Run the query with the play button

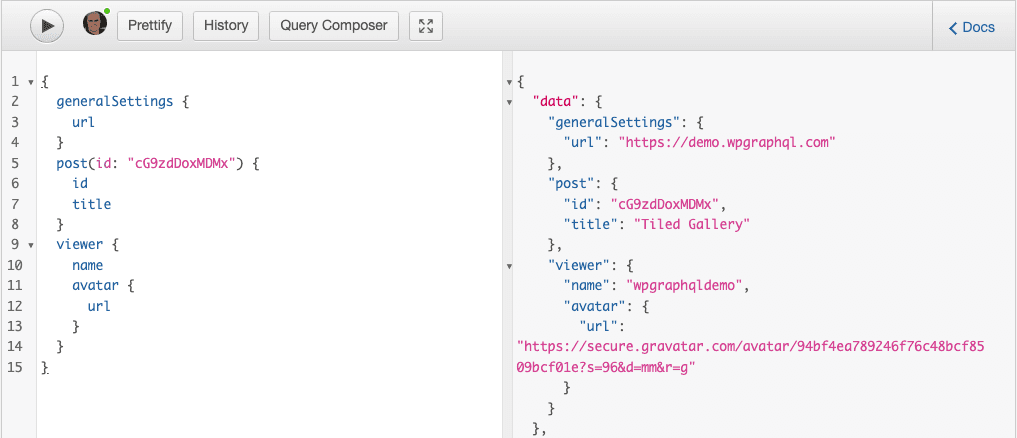click(47, 26)
